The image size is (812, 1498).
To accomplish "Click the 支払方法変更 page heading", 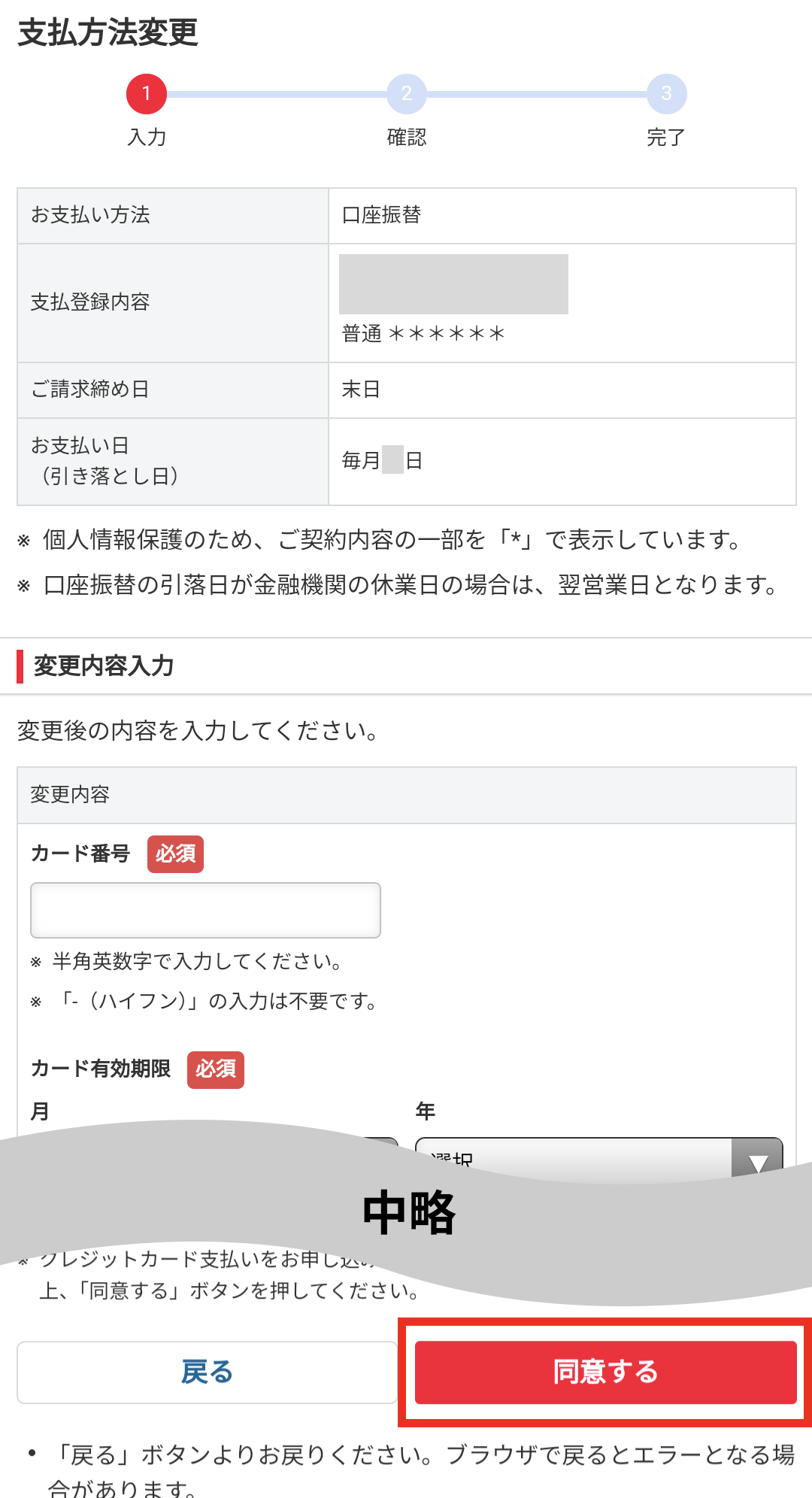I will click(108, 33).
